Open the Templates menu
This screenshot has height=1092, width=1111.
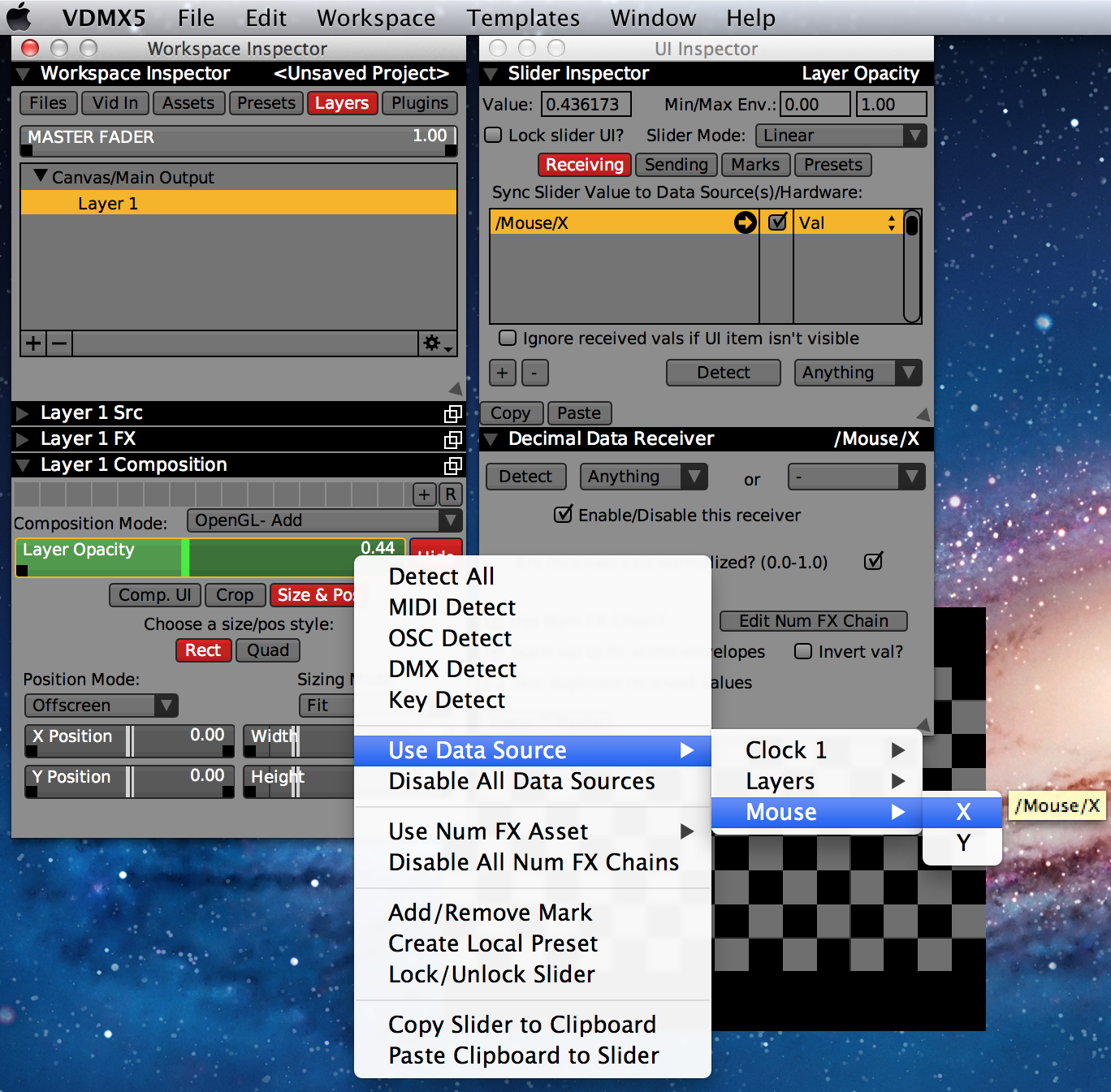tap(523, 17)
